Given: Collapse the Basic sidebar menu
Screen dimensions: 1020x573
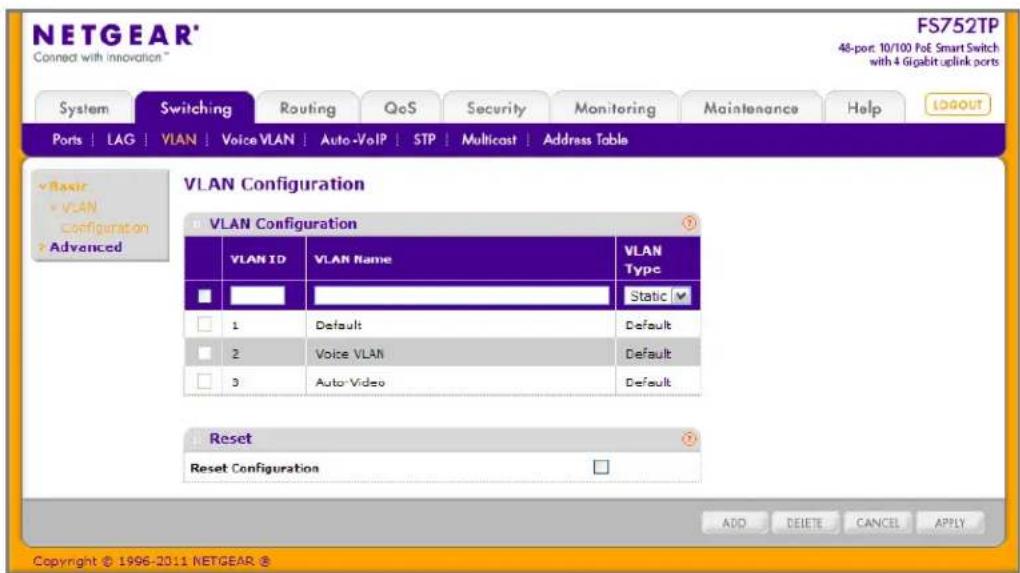Looking at the screenshot, I should [63, 186].
